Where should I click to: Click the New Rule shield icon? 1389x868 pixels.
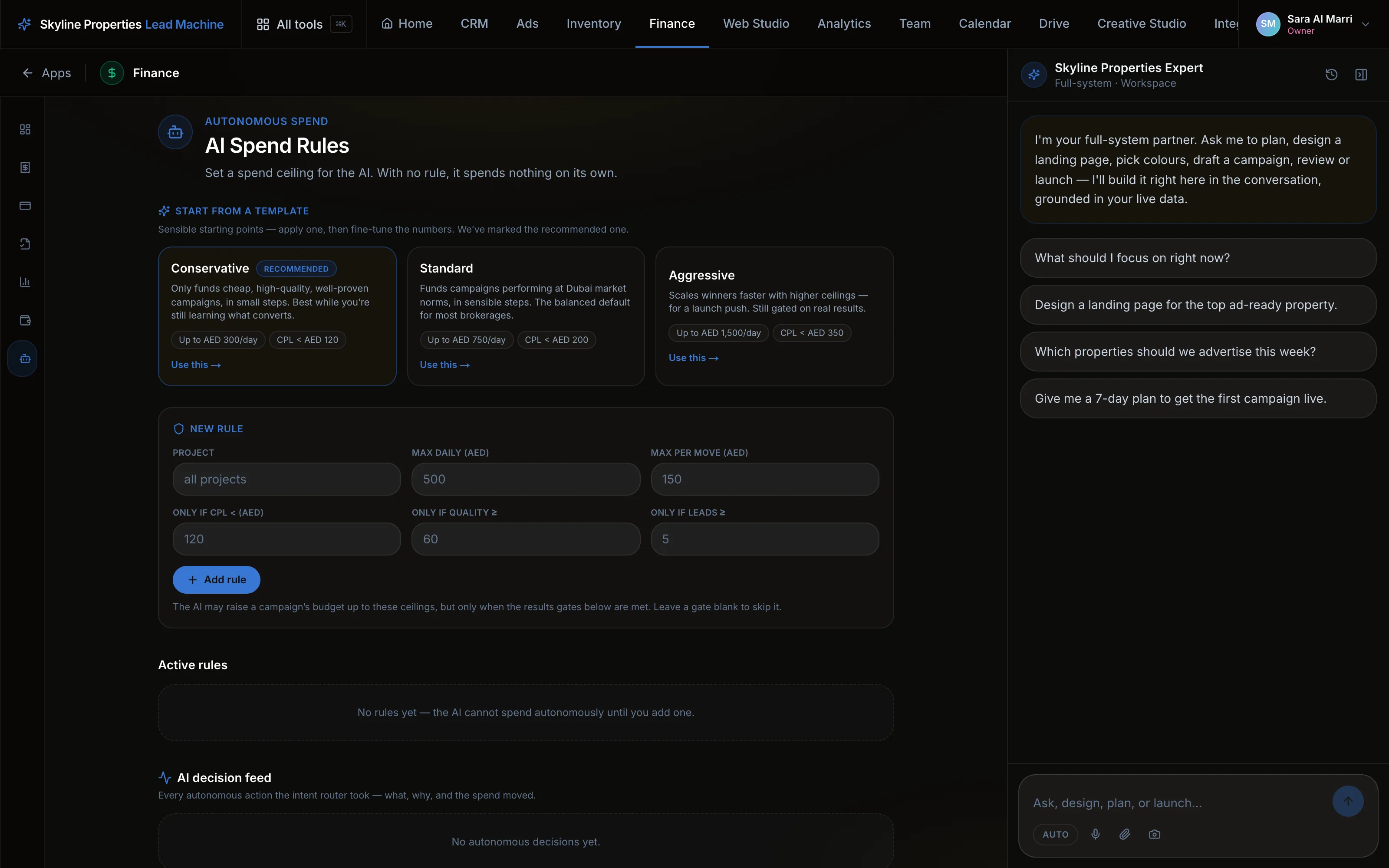click(178, 429)
